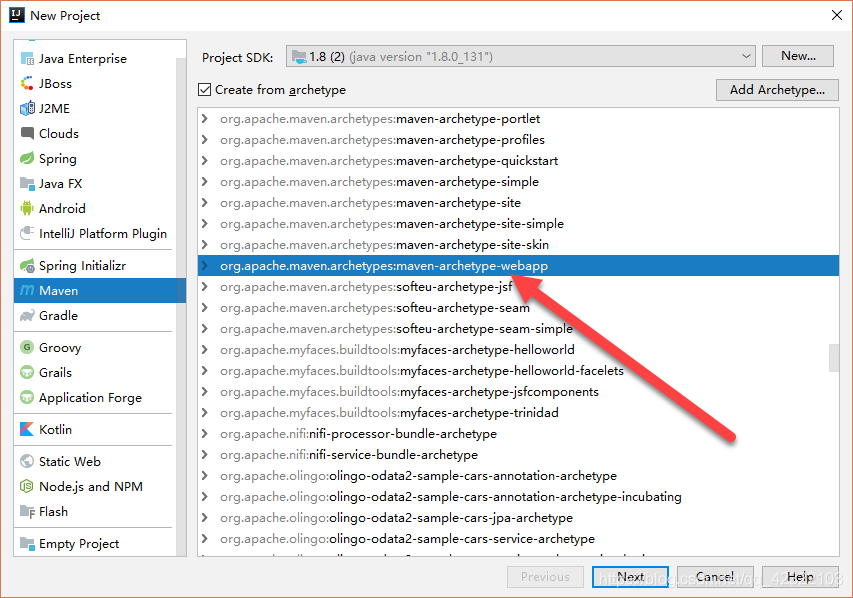Click the Grails icon
This screenshot has height=598, width=853.
(x=27, y=372)
